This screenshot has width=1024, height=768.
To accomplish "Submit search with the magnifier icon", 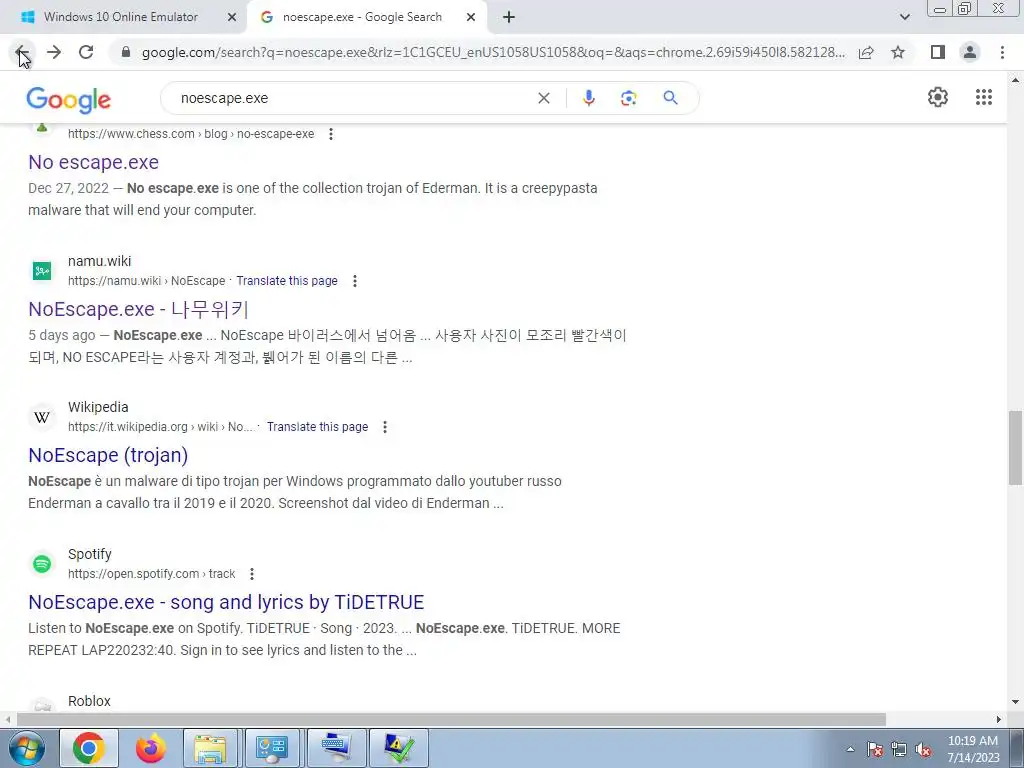I will click(670, 98).
